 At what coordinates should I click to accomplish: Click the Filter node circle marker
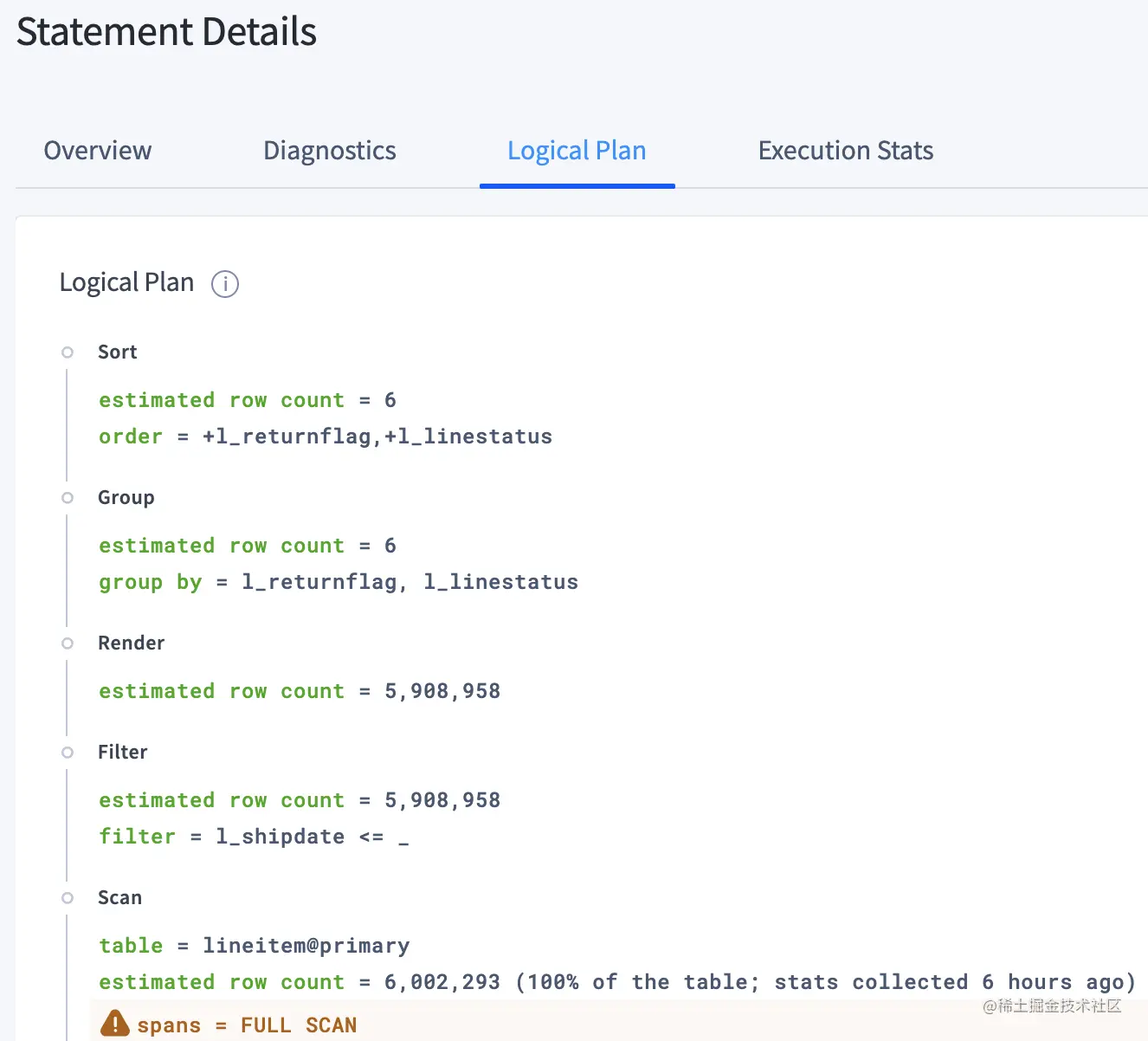coord(67,752)
